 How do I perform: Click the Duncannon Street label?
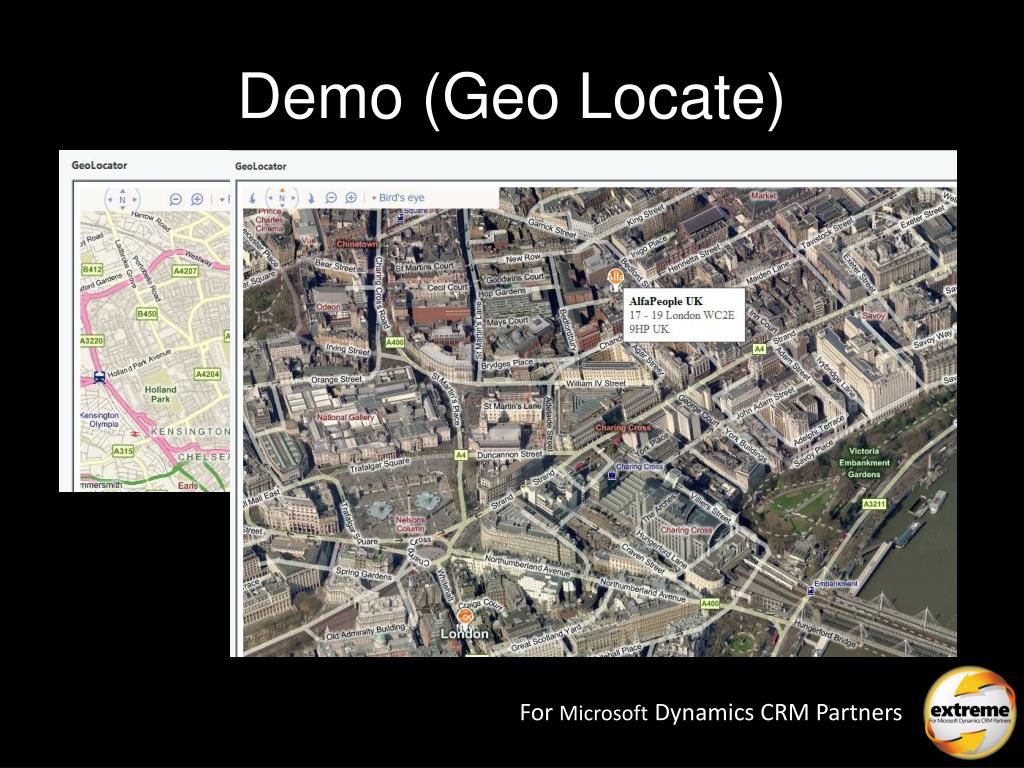point(510,454)
